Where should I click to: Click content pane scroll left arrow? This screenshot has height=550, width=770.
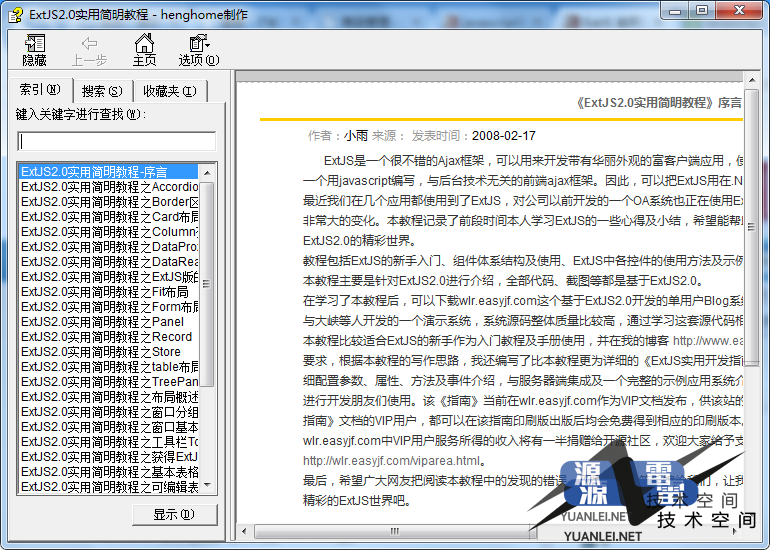pyautogui.click(x=245, y=531)
